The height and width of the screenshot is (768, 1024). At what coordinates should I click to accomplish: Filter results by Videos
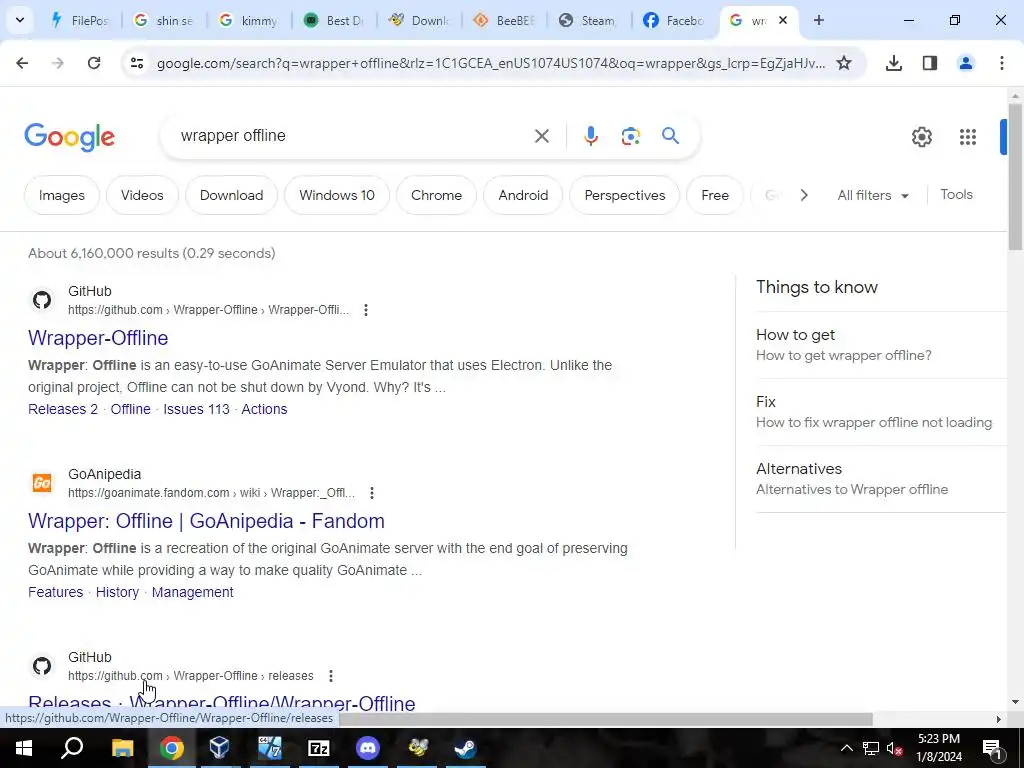pyautogui.click(x=142, y=195)
